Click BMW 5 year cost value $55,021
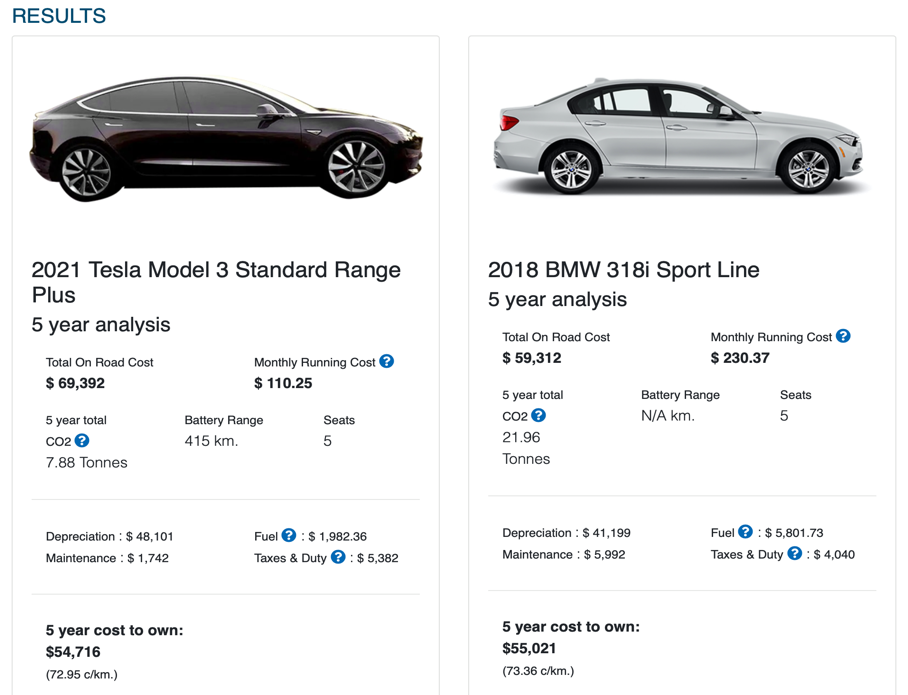 click(529, 648)
